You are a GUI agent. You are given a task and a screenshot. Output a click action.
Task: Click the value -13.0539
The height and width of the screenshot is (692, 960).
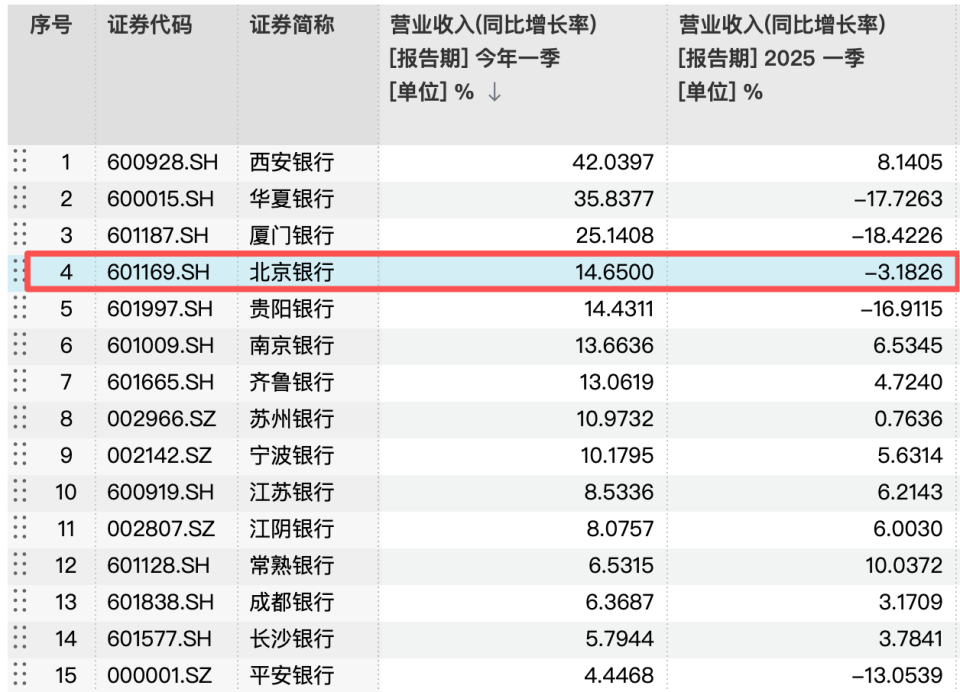pos(898,675)
